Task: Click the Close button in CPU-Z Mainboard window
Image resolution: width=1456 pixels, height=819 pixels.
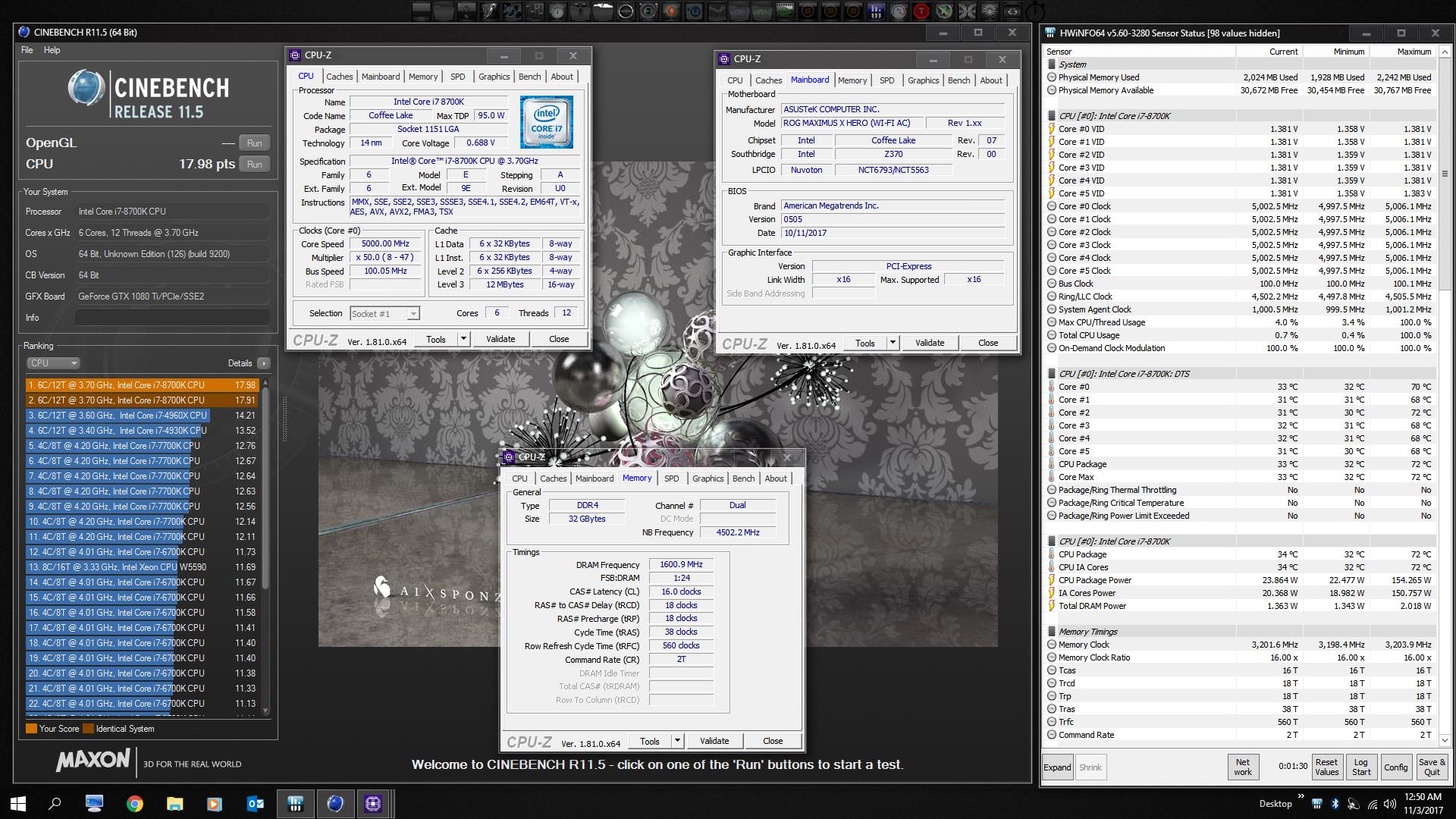Action: (x=988, y=343)
